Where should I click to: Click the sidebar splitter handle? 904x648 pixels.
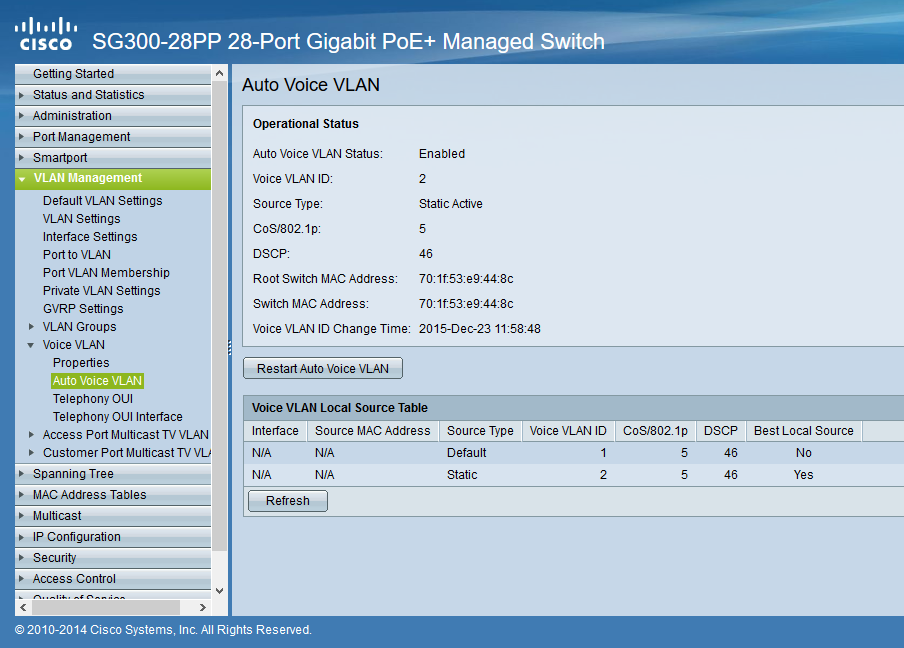pos(229,347)
